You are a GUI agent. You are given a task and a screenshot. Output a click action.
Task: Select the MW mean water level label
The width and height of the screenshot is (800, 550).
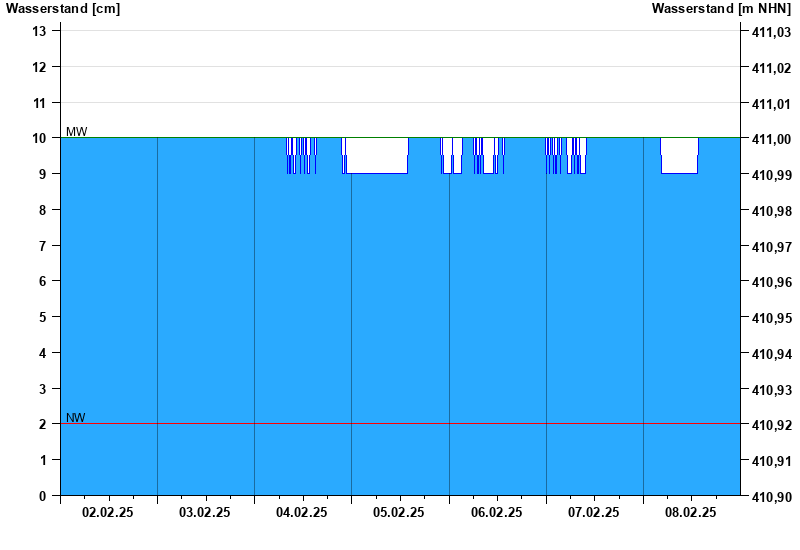click(x=76, y=132)
